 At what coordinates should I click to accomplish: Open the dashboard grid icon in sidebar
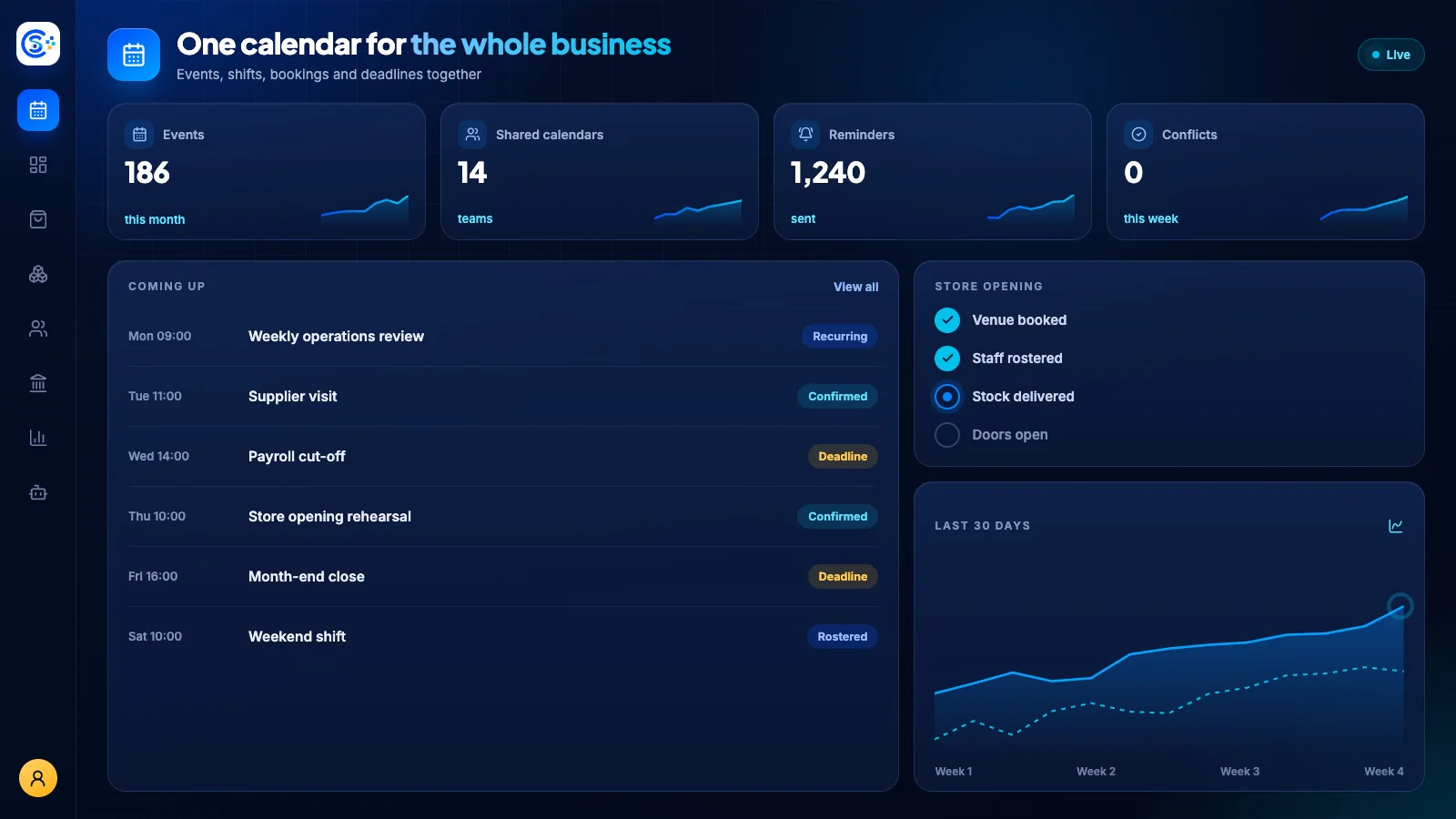(x=38, y=165)
